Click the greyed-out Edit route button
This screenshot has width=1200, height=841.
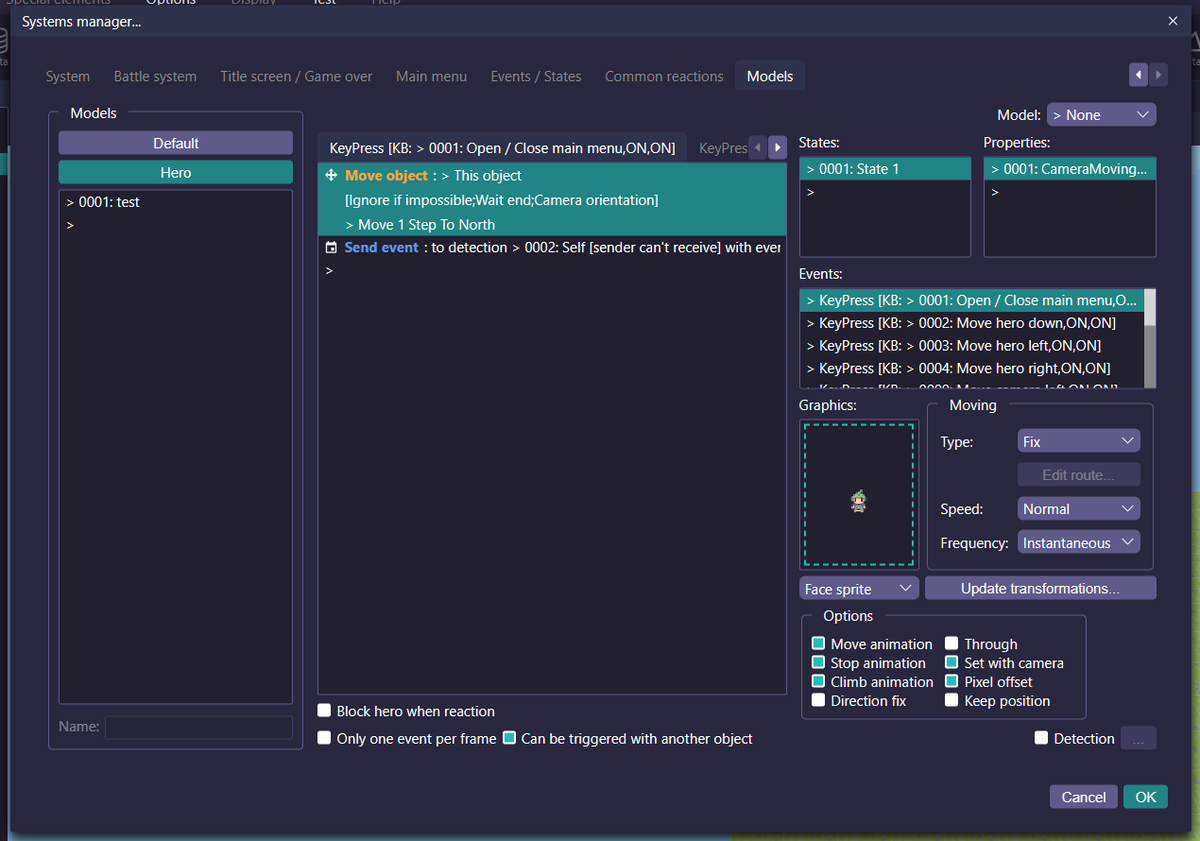coord(1078,475)
